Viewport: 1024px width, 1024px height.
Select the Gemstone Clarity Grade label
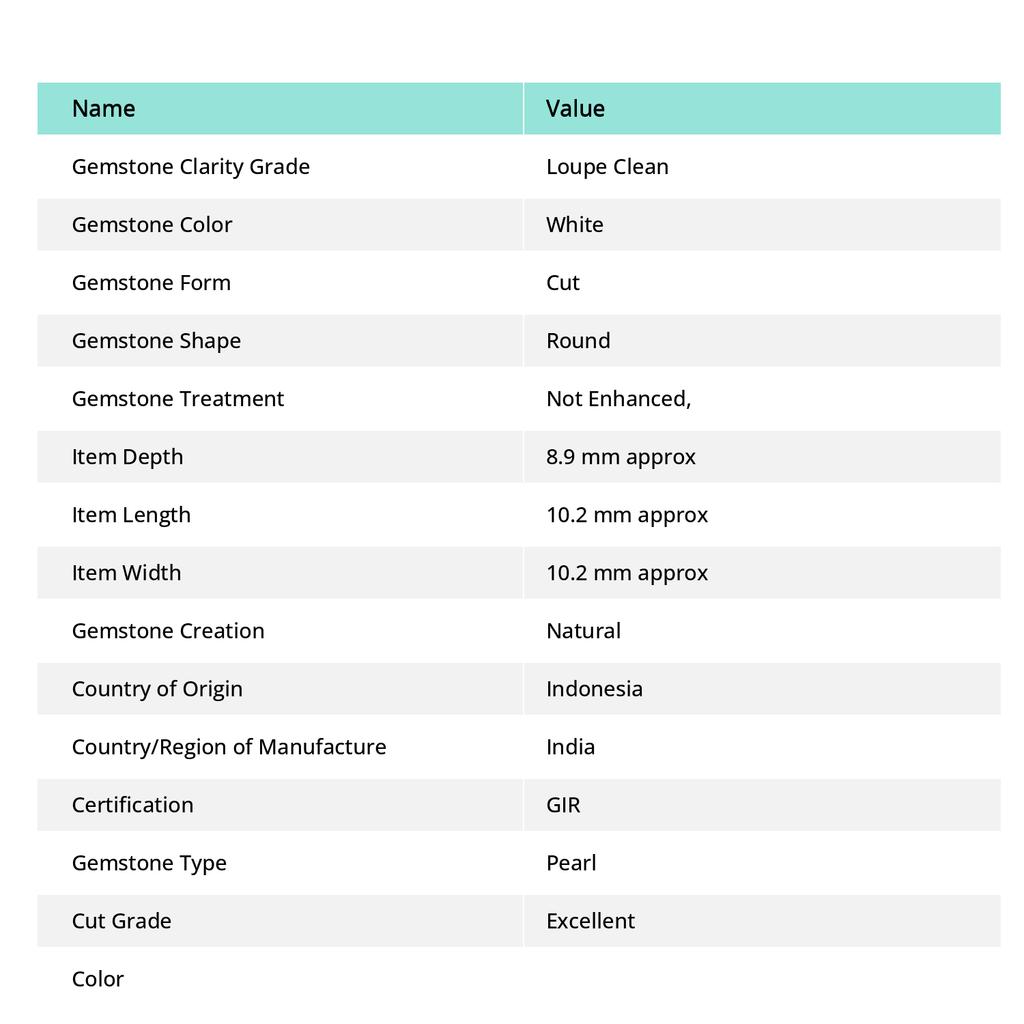(191, 166)
